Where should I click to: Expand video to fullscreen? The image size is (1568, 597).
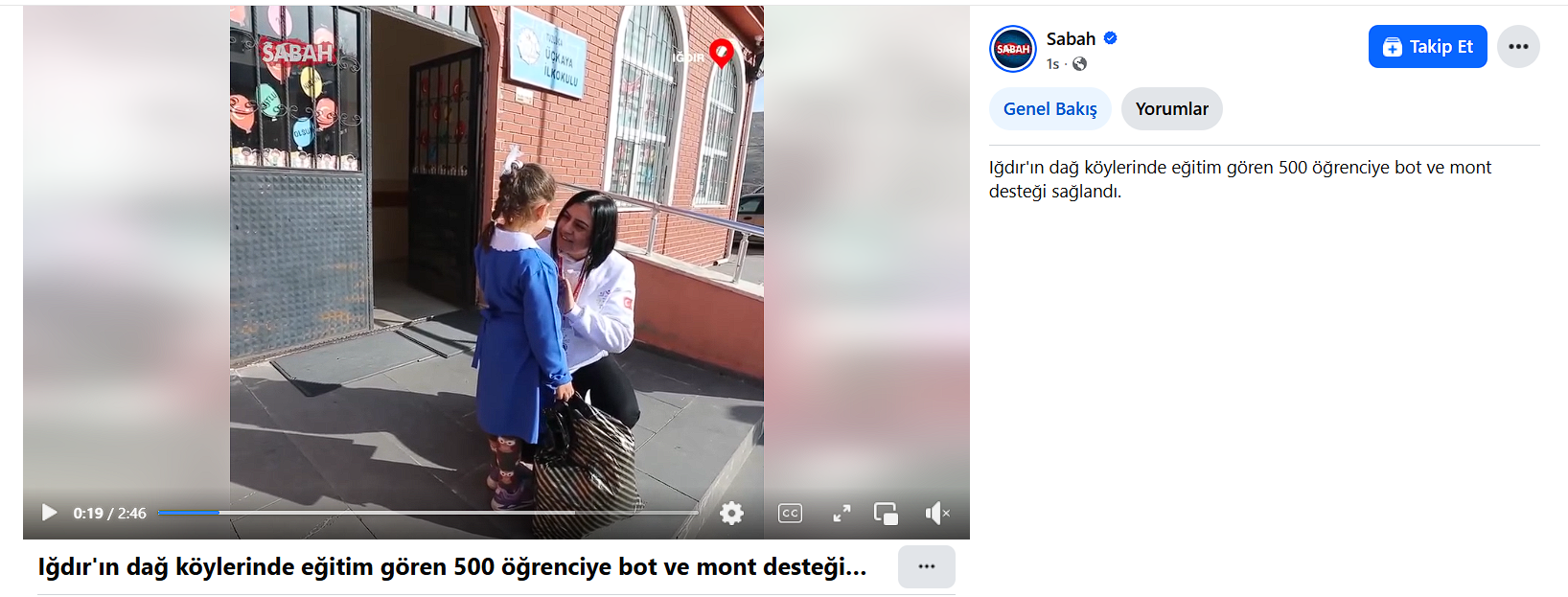(842, 513)
